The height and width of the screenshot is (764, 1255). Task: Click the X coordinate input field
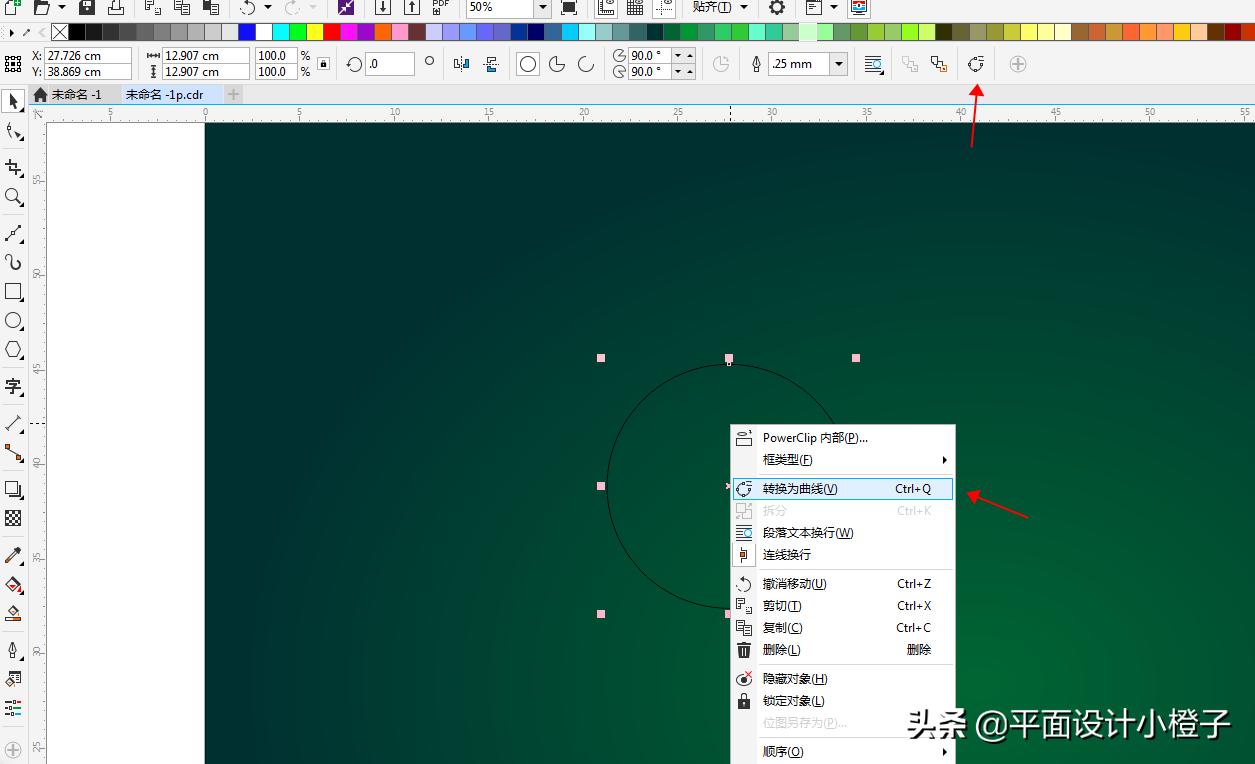tap(88, 56)
